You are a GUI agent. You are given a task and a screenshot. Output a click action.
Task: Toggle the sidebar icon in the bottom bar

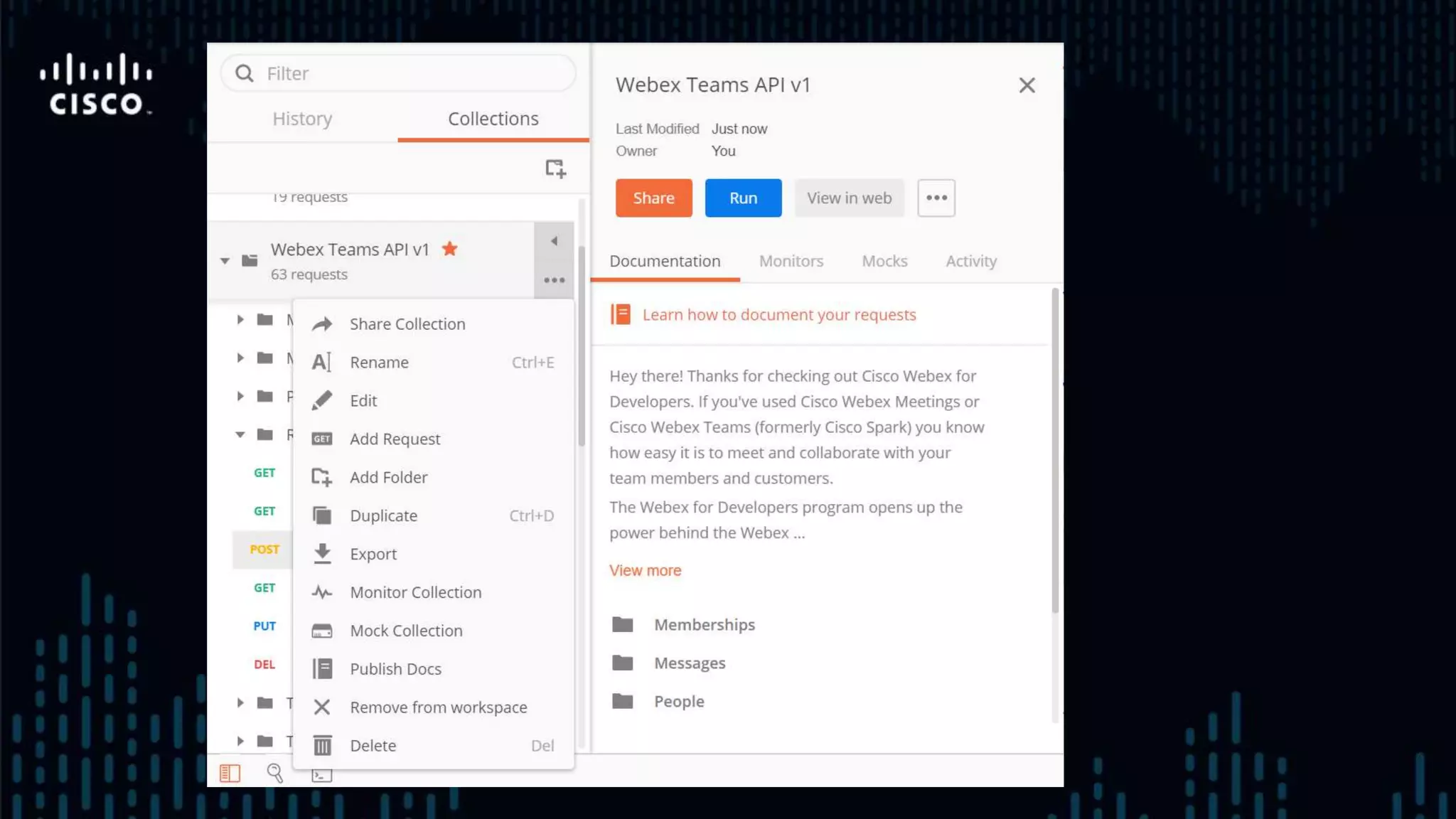tap(230, 773)
